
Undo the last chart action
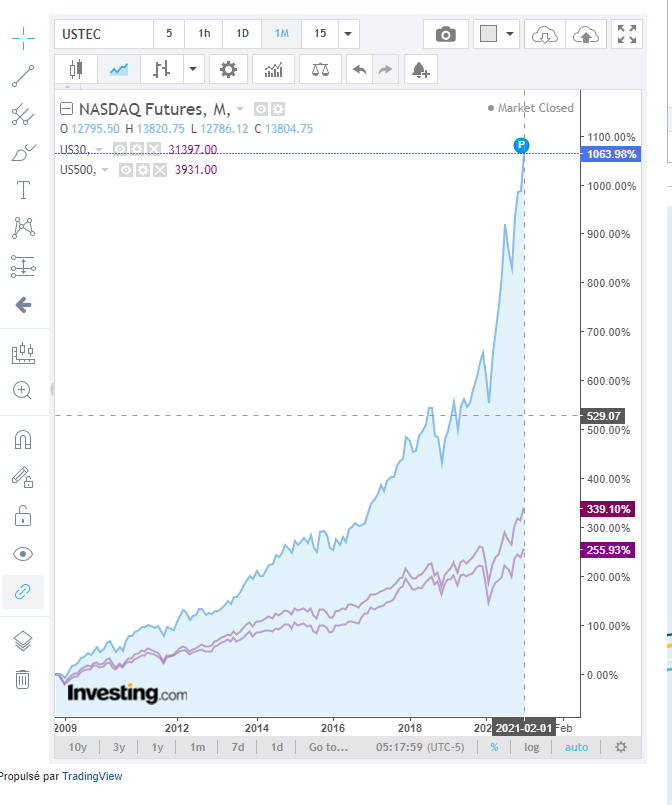359,69
